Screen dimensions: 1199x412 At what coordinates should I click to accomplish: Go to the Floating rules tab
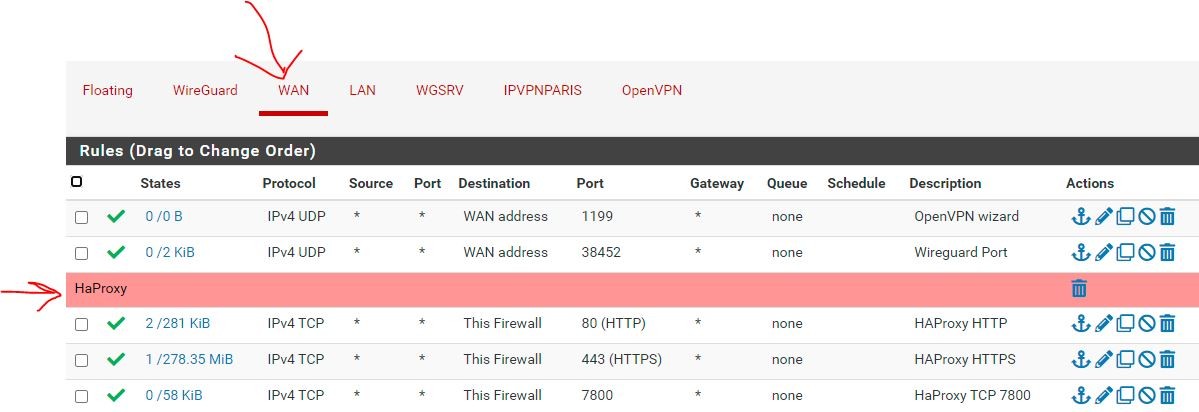107,90
